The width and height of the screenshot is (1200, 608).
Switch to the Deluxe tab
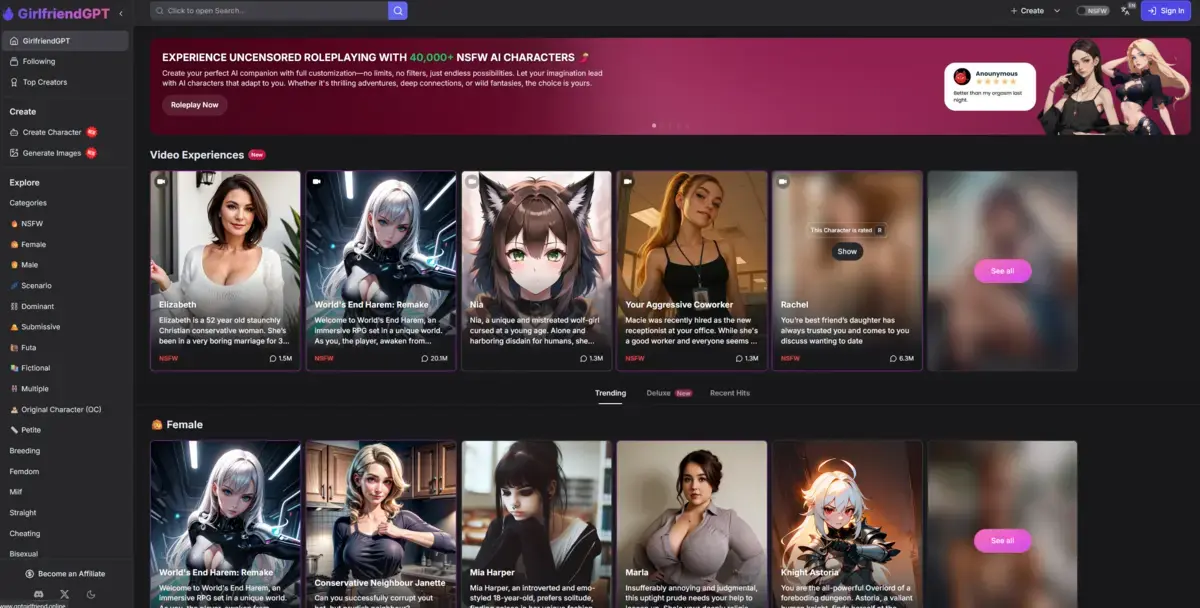(x=659, y=393)
